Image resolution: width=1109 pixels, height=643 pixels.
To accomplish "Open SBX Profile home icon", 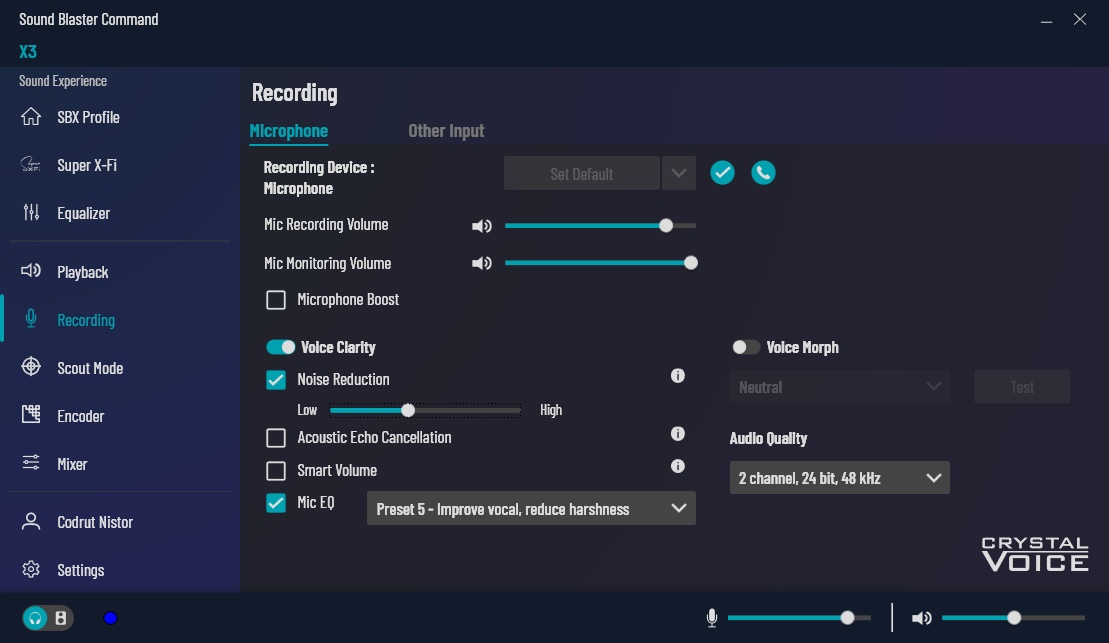I will pos(31,117).
